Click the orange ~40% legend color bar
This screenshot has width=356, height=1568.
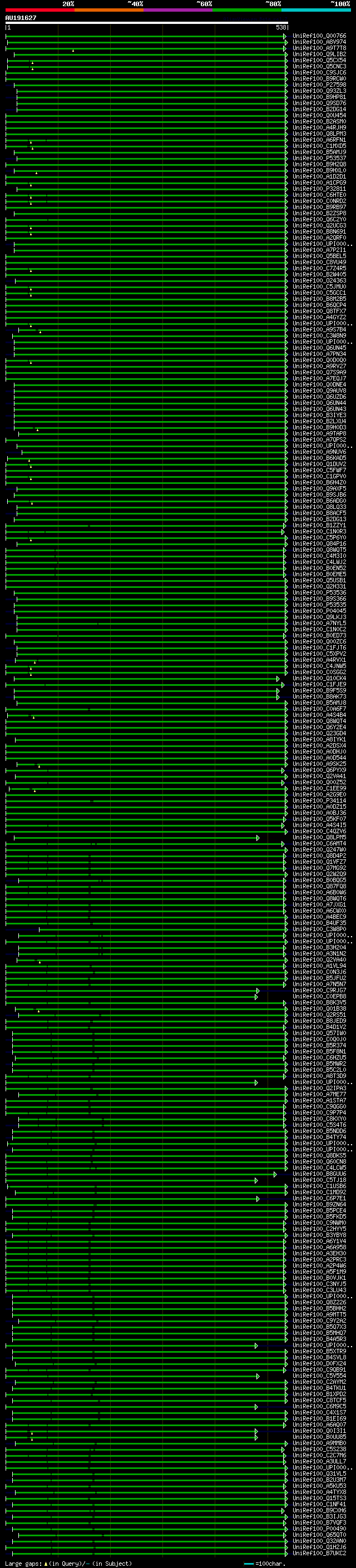pyautogui.click(x=109, y=10)
